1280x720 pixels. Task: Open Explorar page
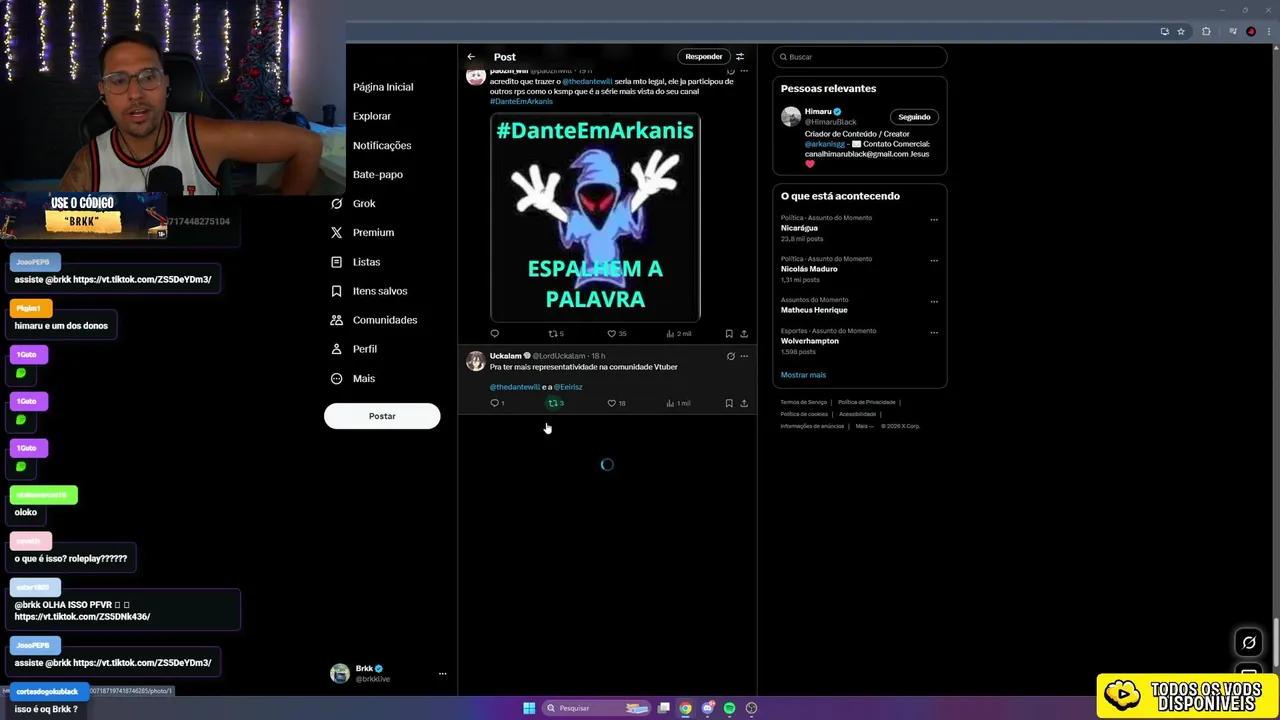tap(372, 116)
